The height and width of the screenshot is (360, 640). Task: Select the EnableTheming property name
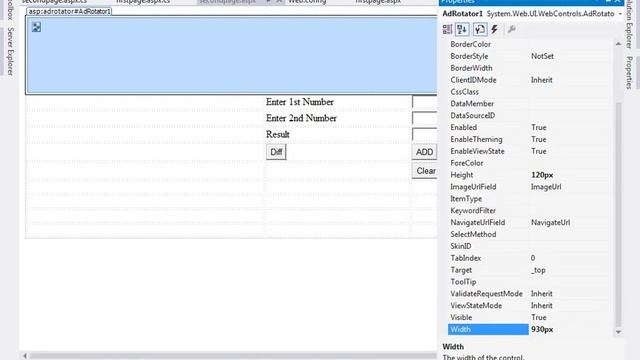coord(476,139)
